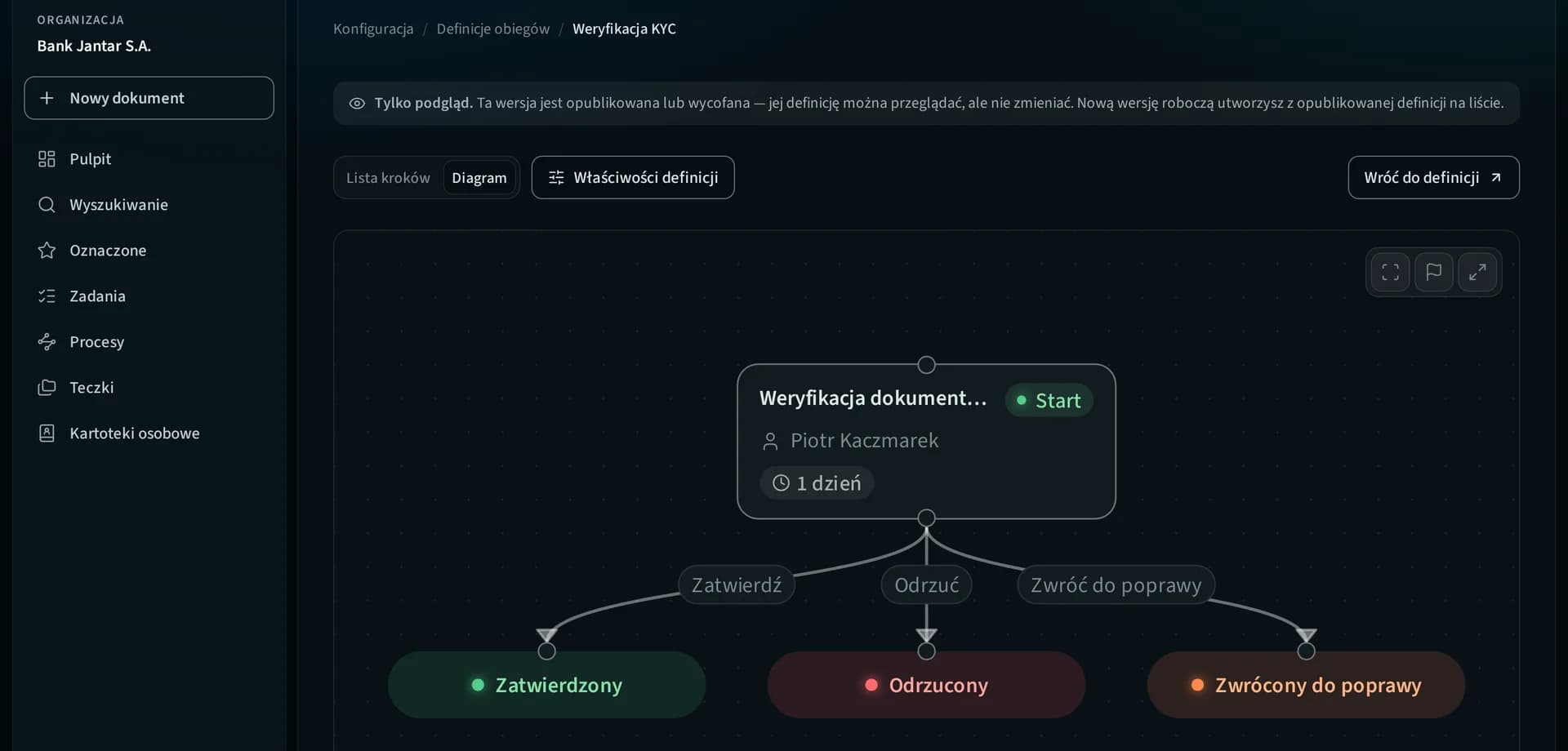
Task: Click the Zwrócony do poprawy state node
Action: pos(1306,685)
